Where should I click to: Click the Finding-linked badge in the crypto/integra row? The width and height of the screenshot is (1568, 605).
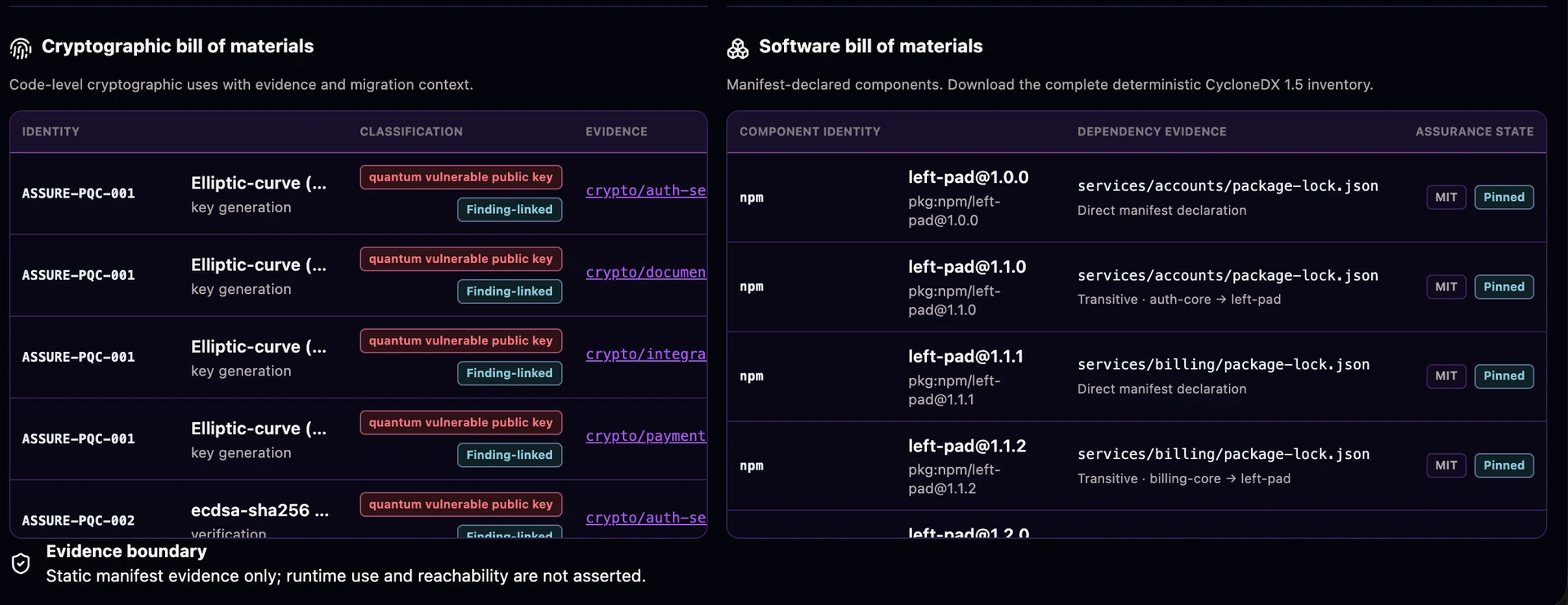coord(510,373)
